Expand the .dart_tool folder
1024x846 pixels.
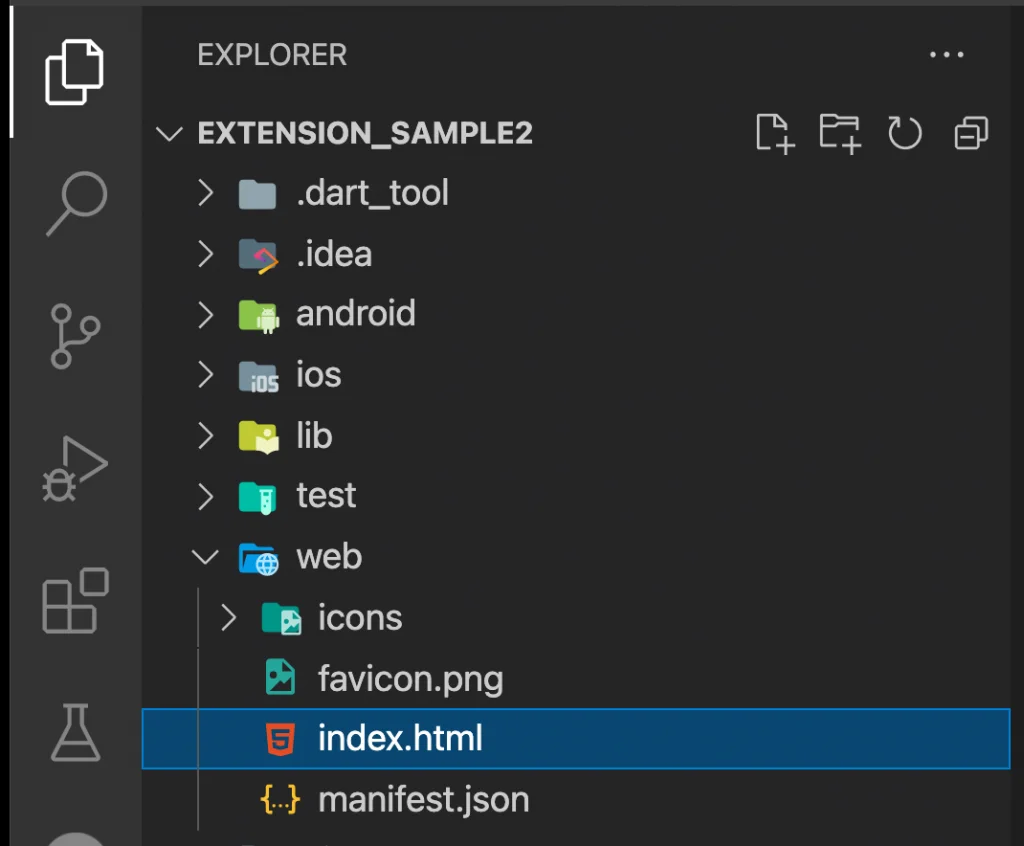coord(372,193)
